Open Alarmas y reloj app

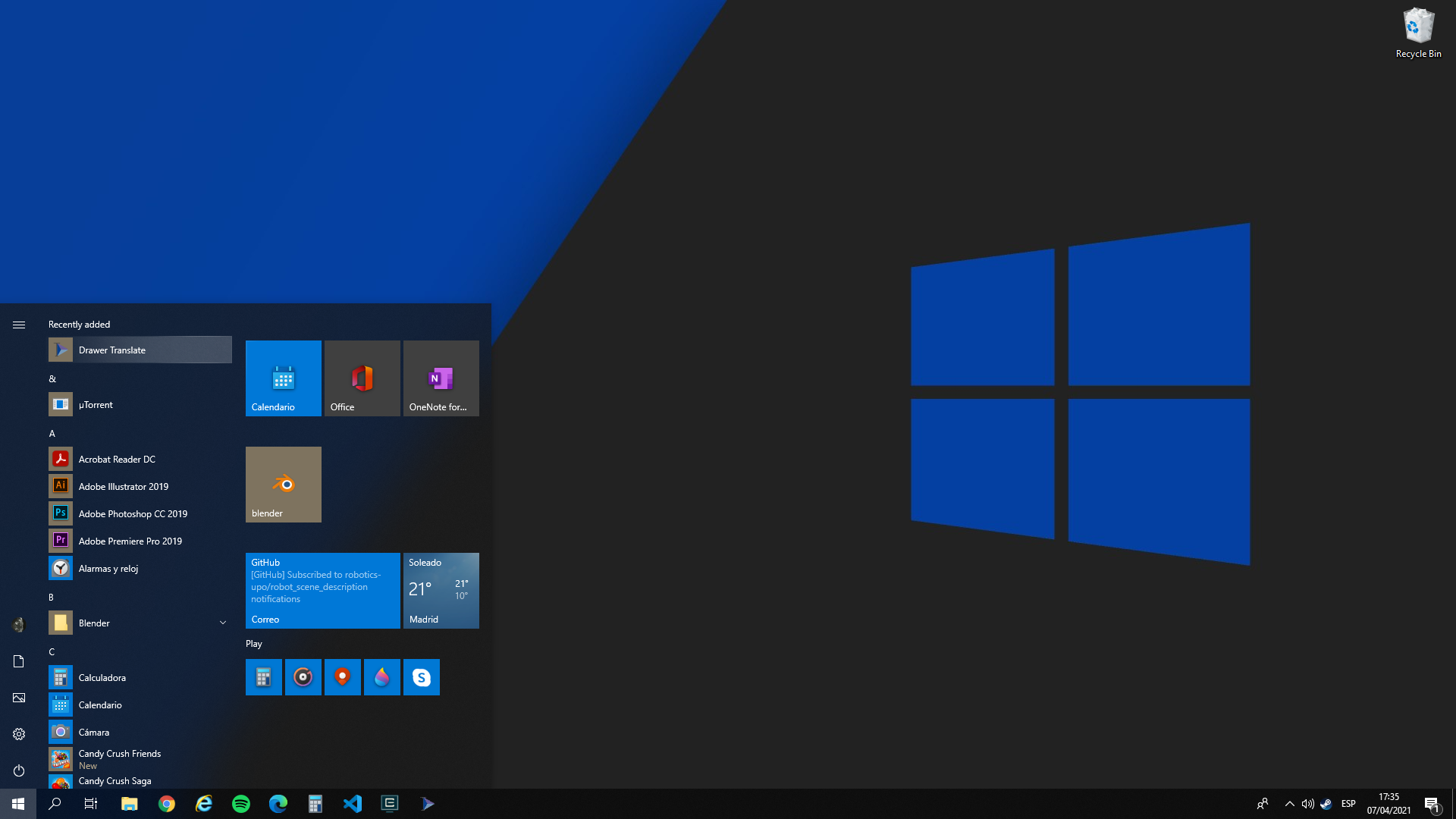point(140,568)
